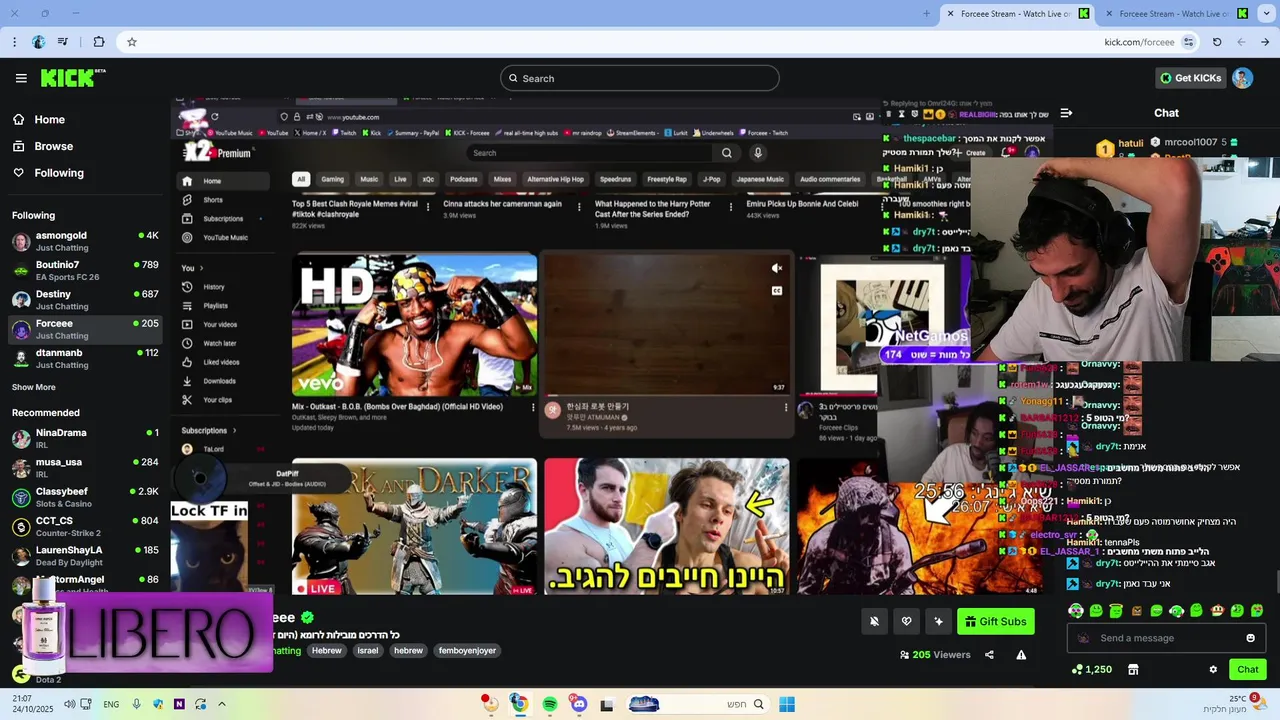
Task: Click the Kick search field
Action: click(x=640, y=78)
